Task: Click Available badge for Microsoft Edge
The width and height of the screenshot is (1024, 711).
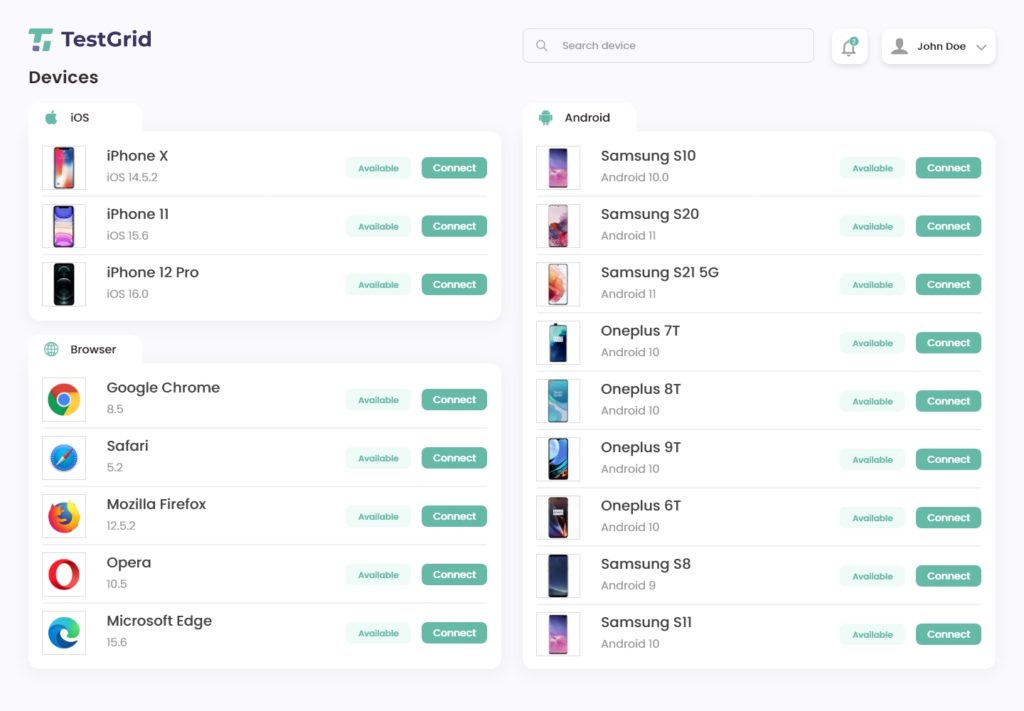Action: (x=378, y=633)
